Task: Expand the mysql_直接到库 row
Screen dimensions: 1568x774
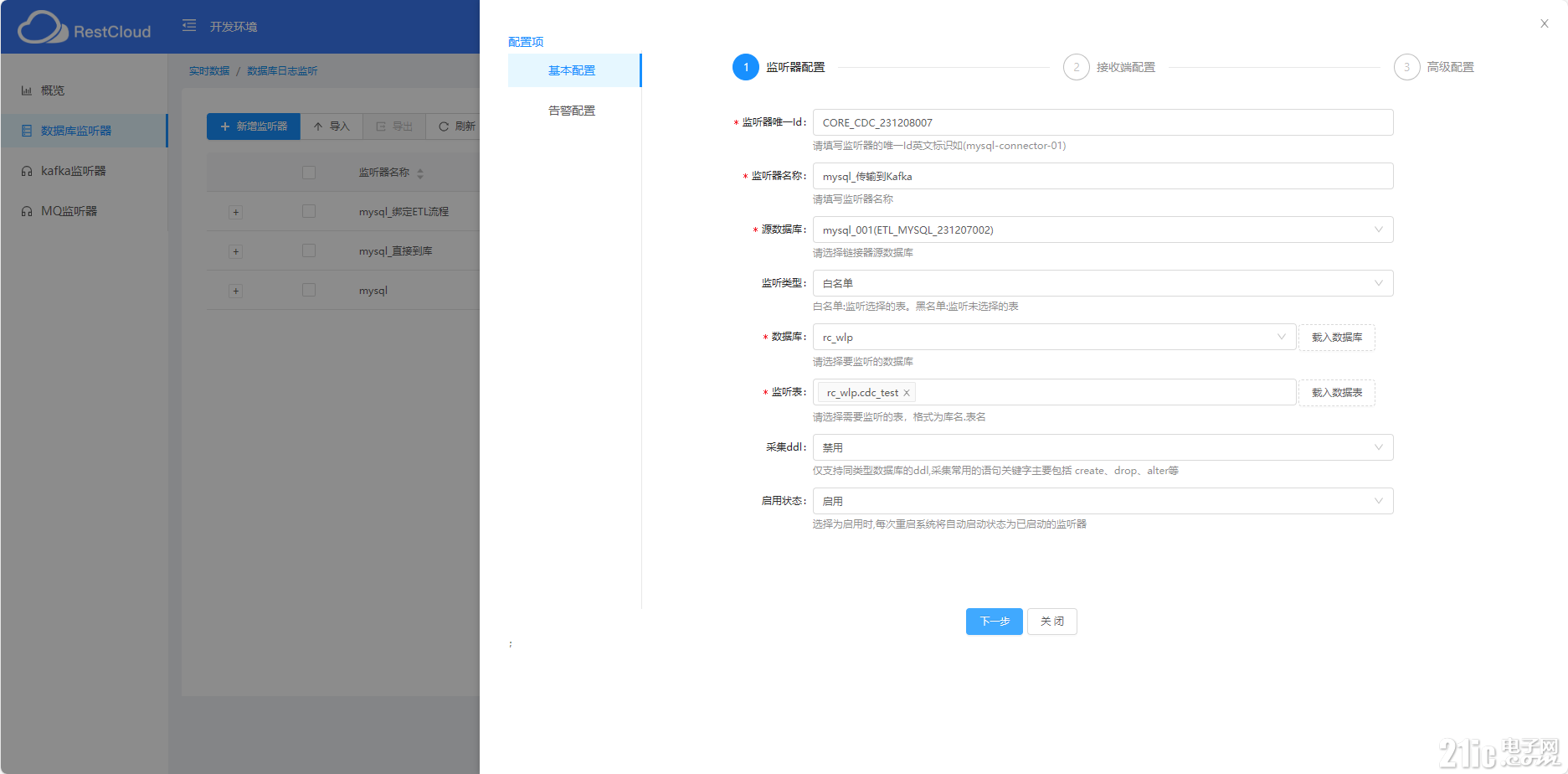Action: click(236, 251)
